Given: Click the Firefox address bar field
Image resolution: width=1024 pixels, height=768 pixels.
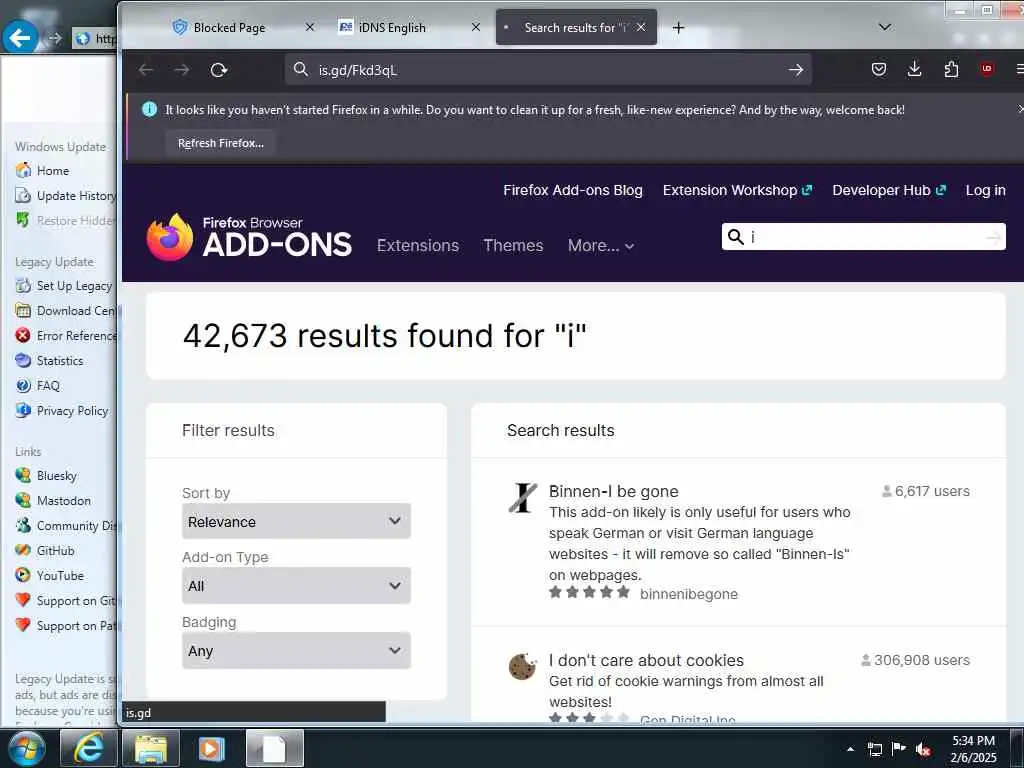Looking at the screenshot, I should coord(547,70).
